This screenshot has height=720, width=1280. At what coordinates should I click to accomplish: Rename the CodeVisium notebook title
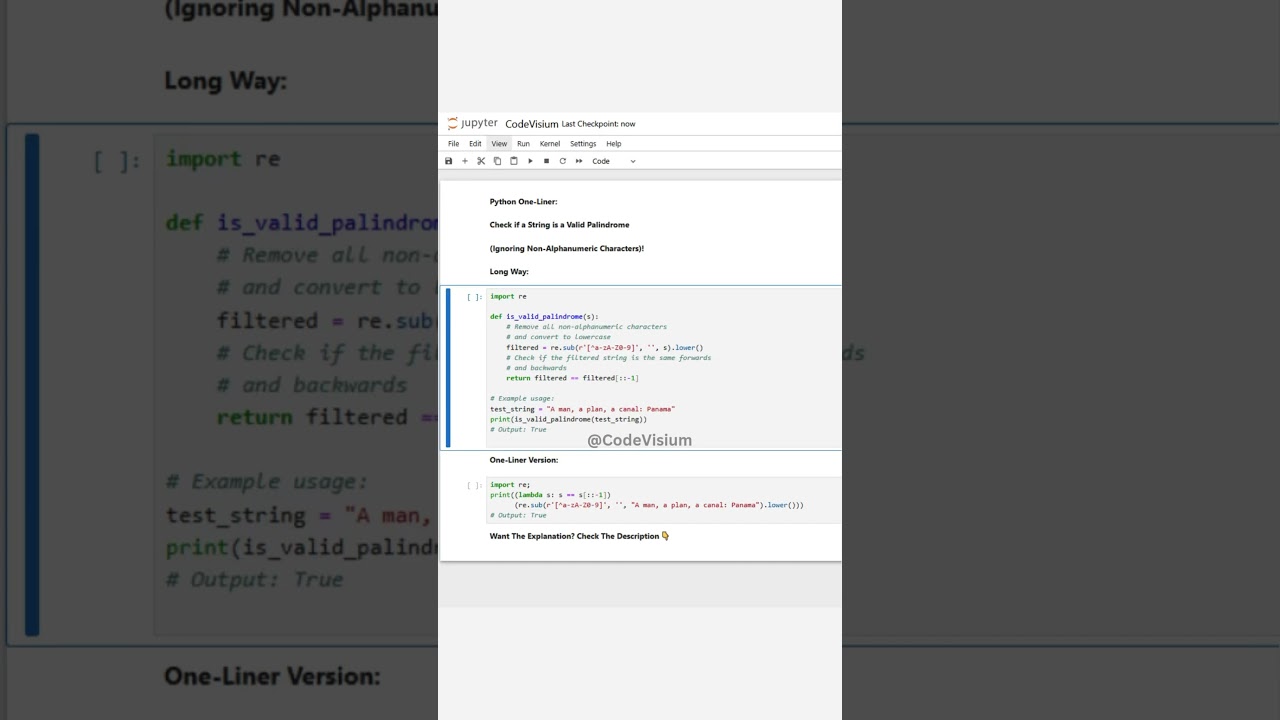pyautogui.click(x=532, y=124)
